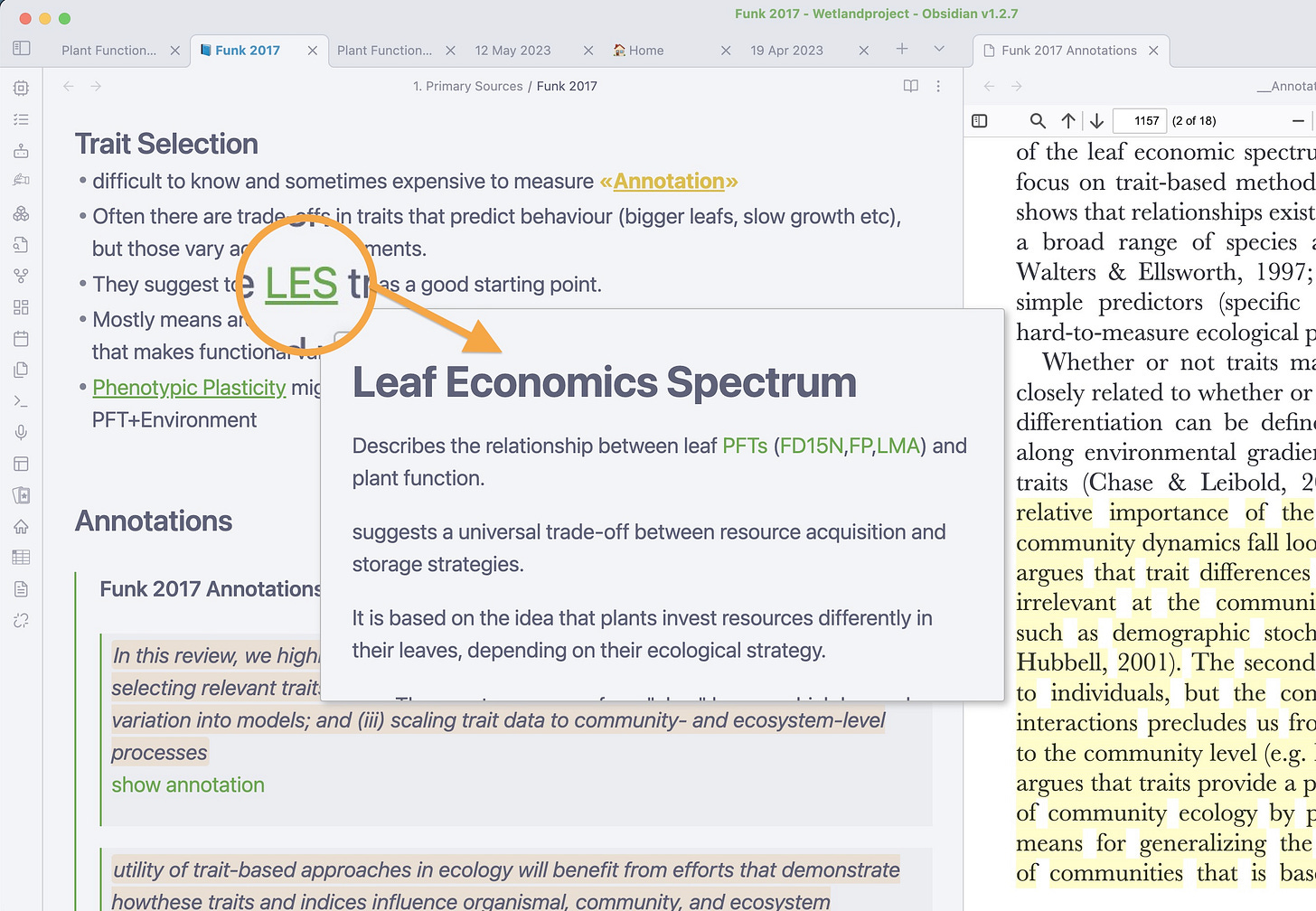This screenshot has height=911, width=1316.
Task: Close the Funk 2017 Annotations tab
Action: pos(1153,51)
